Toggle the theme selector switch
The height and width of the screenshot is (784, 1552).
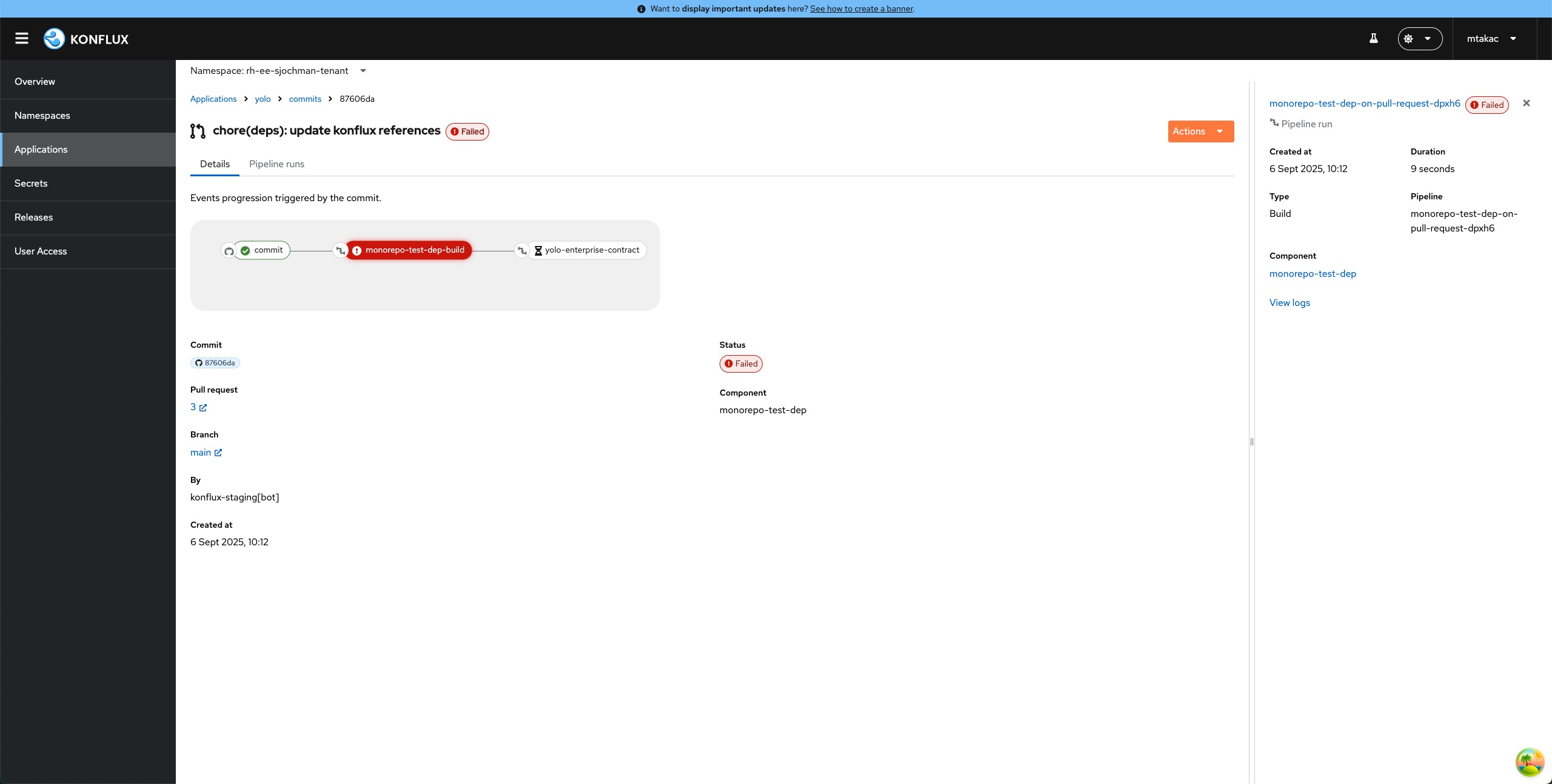click(x=1419, y=39)
